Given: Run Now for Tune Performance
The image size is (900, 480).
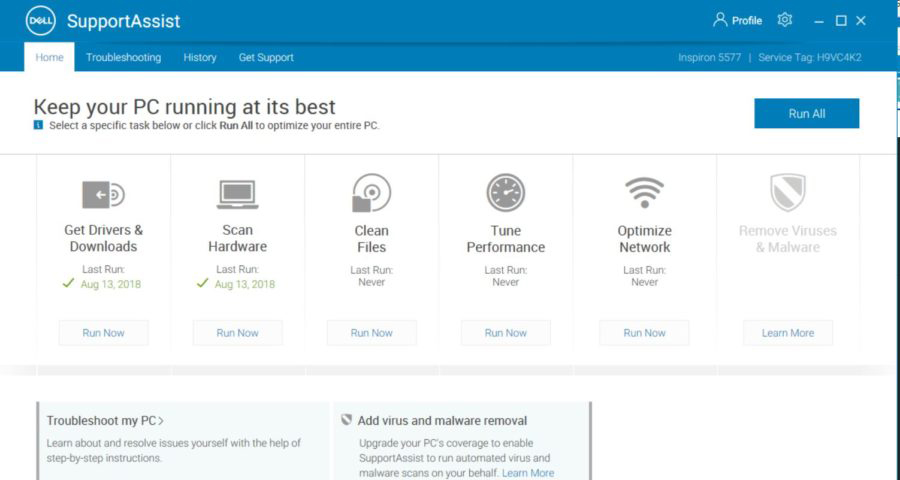Looking at the screenshot, I should coord(506,333).
